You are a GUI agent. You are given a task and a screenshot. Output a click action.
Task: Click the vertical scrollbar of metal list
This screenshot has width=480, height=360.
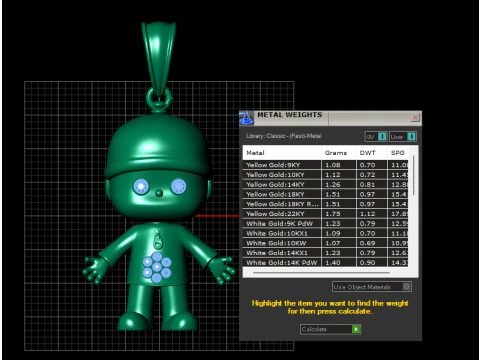(x=414, y=175)
